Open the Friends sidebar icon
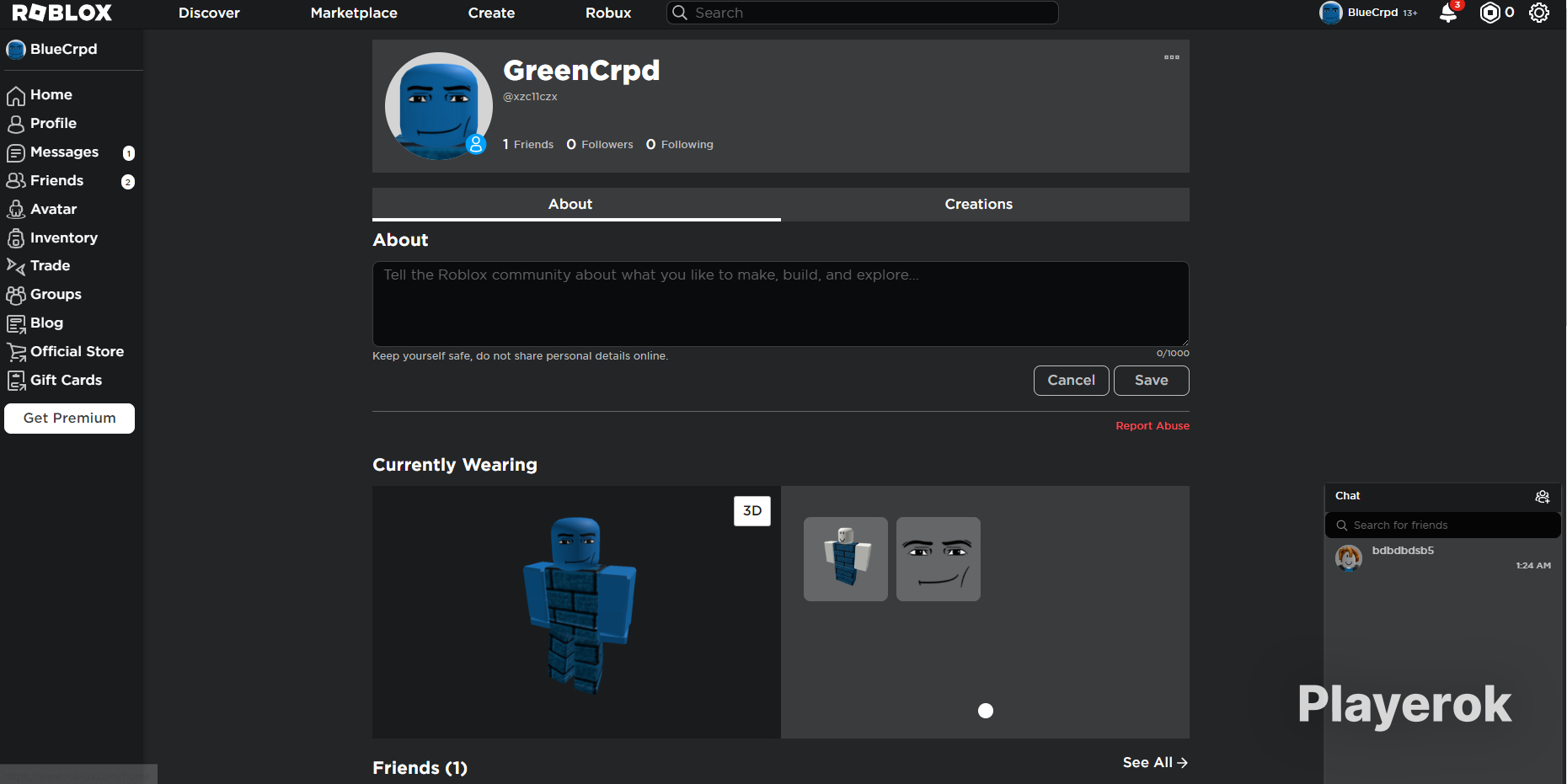The image size is (1567, 784). point(16,181)
